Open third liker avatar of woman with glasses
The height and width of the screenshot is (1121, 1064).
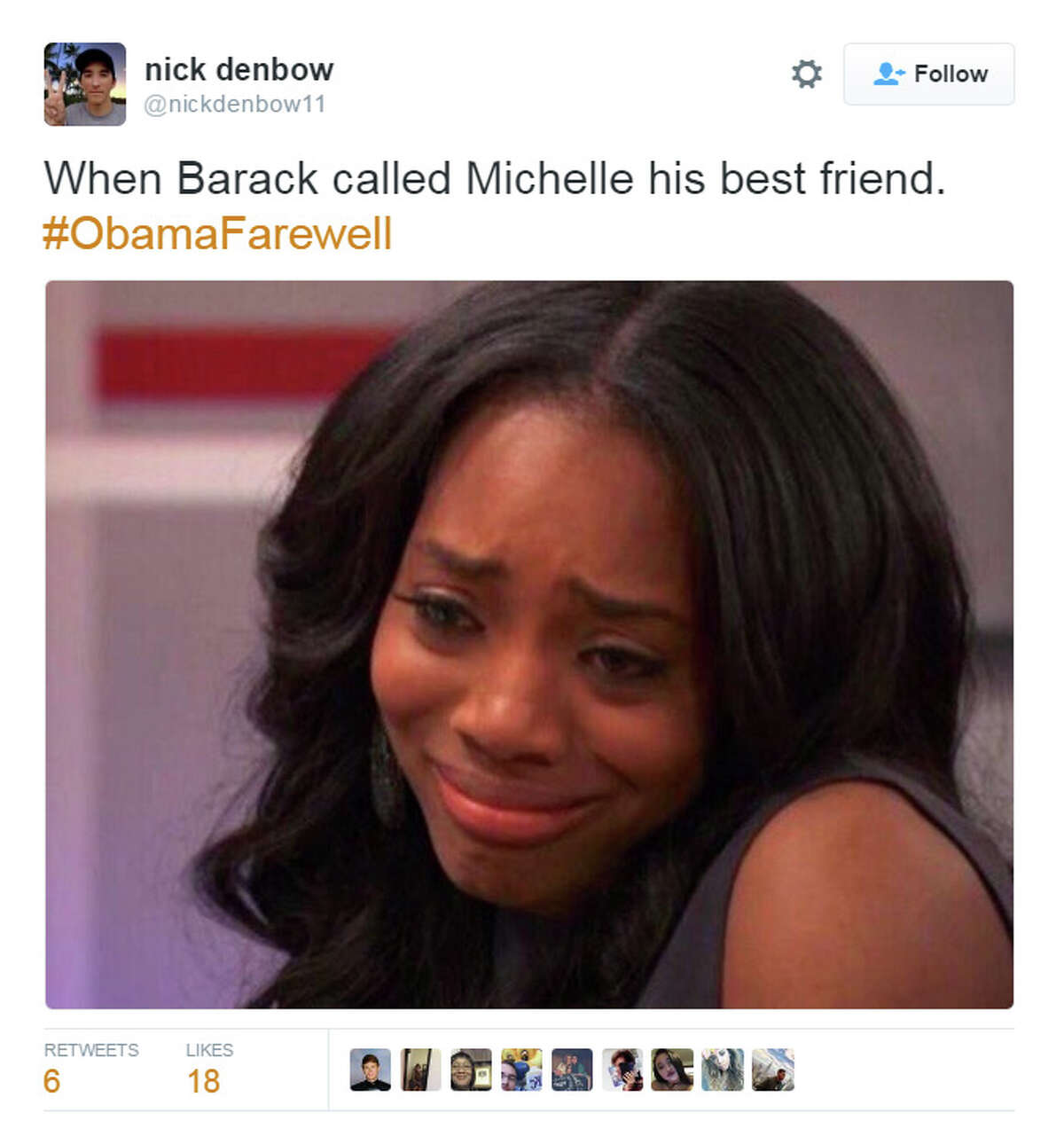pos(471,1070)
